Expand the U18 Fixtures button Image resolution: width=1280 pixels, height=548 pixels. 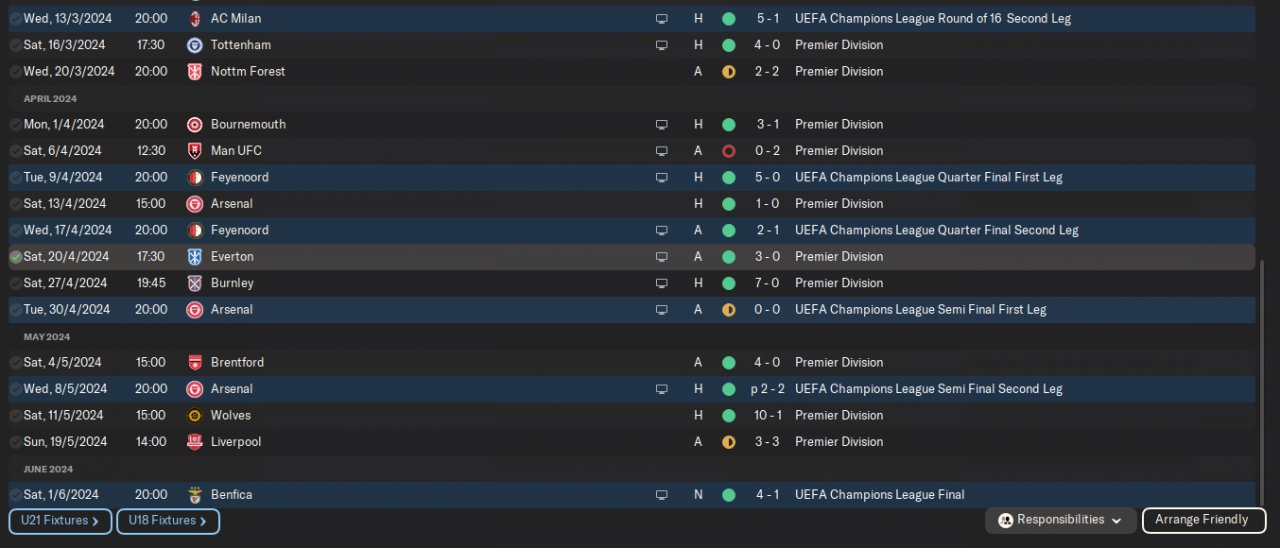point(168,521)
